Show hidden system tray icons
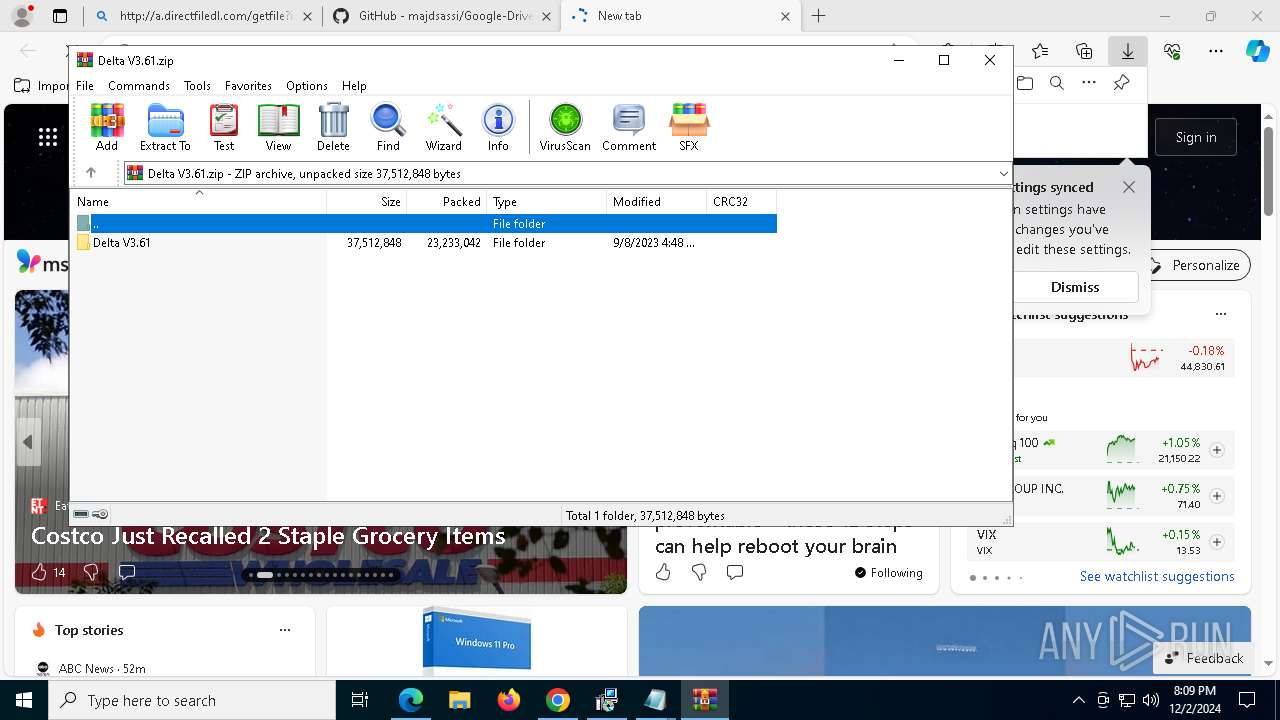 (1078, 700)
